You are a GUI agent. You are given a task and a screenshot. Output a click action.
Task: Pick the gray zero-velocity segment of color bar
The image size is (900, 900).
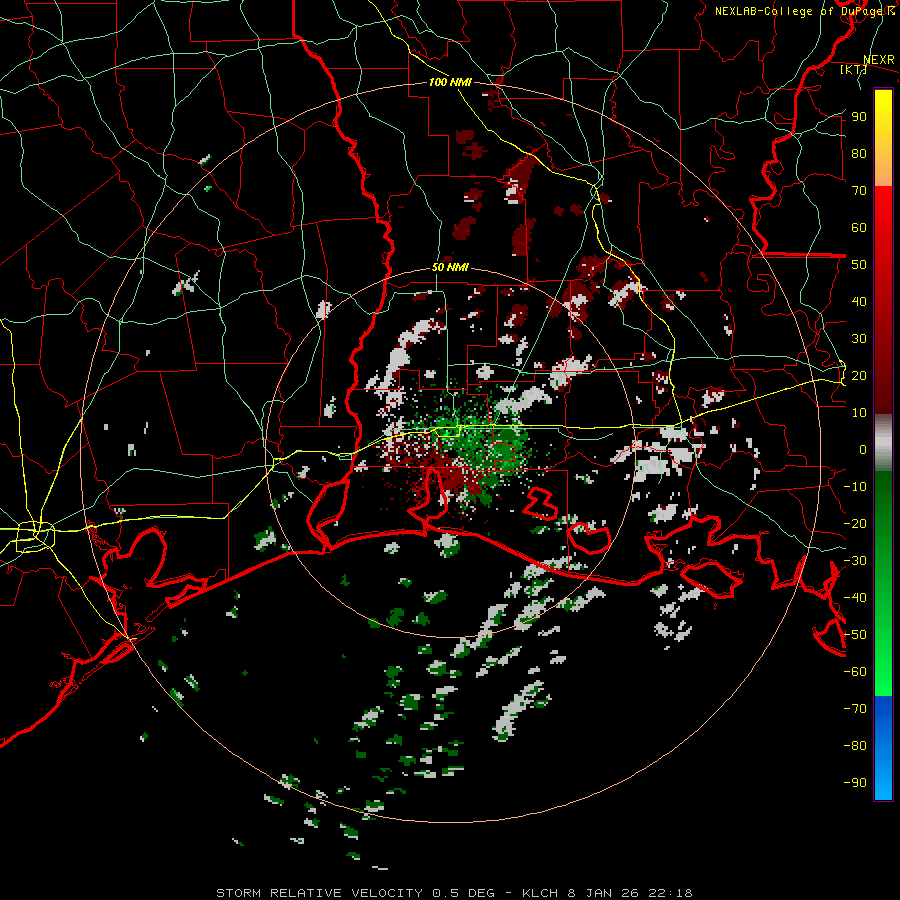point(883,443)
